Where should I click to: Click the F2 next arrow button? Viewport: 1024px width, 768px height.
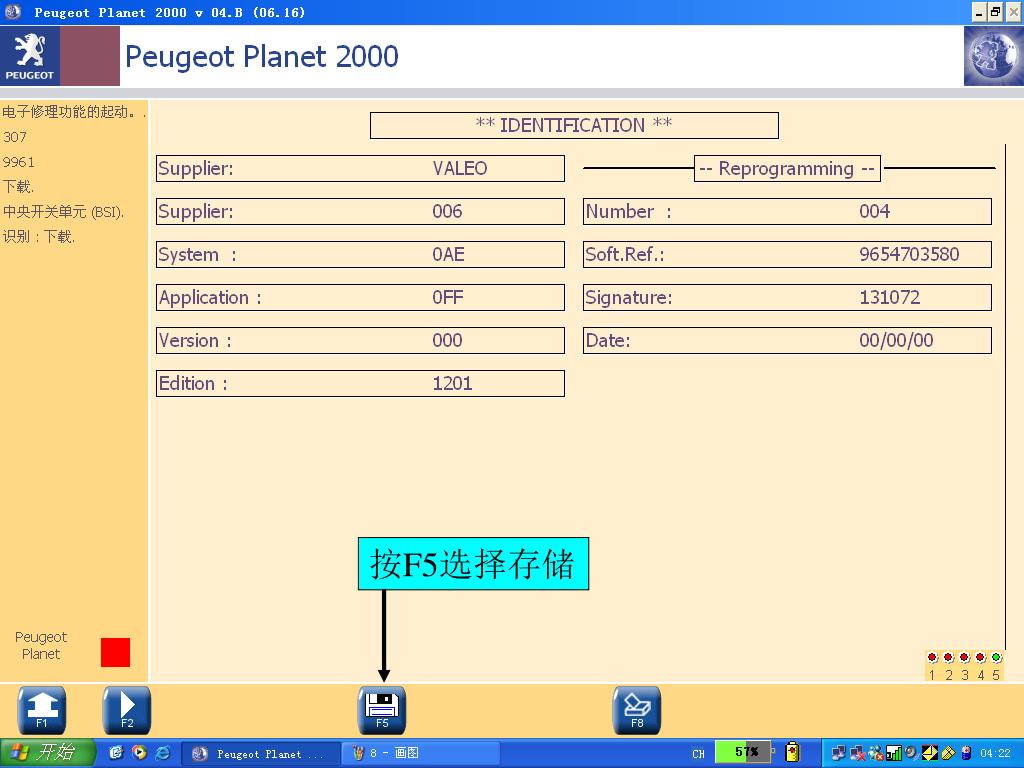[127, 711]
